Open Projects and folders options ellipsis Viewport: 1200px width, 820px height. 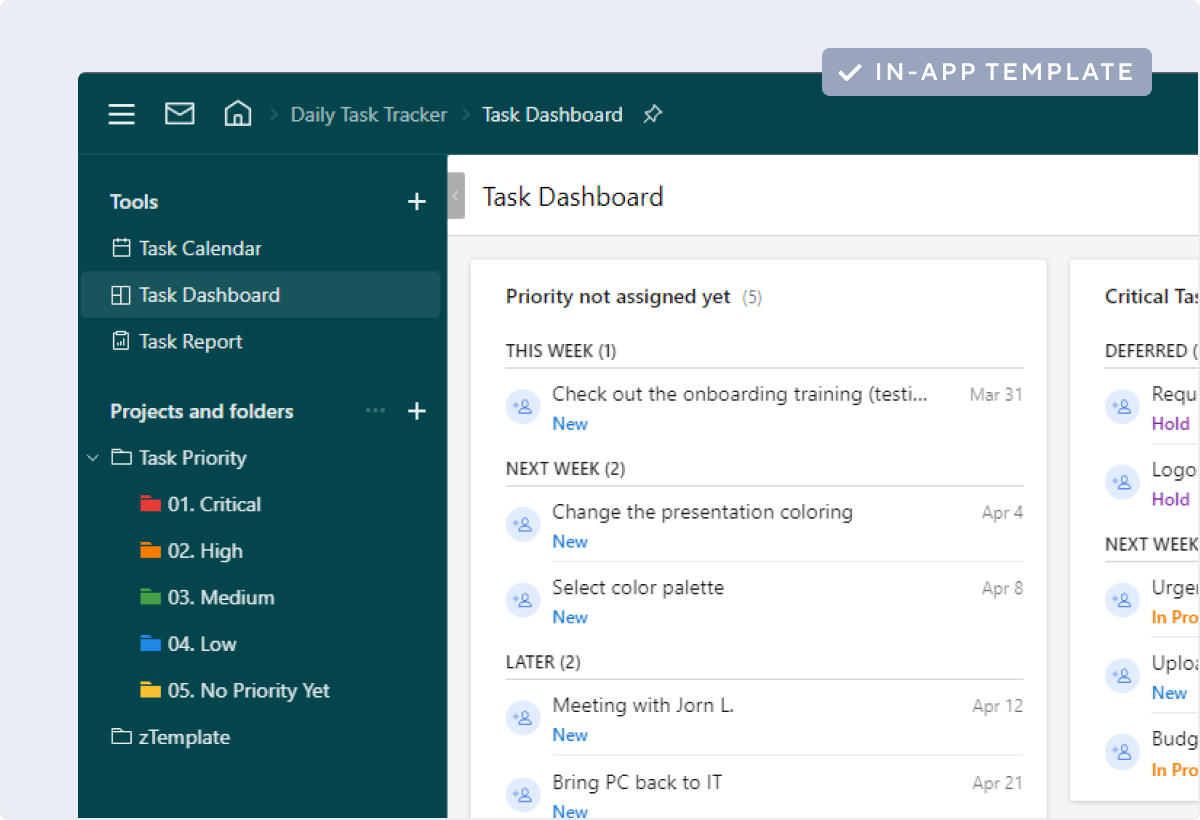click(375, 411)
